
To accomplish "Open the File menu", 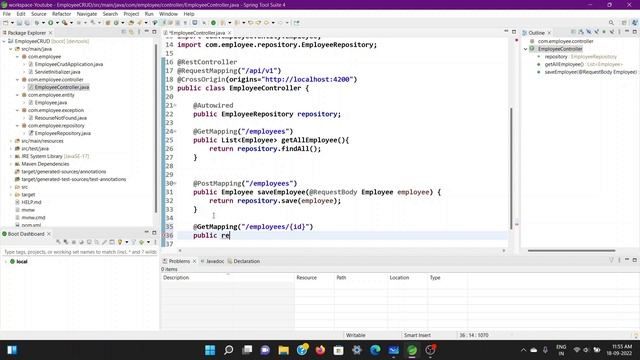I will click(x=7, y=14).
